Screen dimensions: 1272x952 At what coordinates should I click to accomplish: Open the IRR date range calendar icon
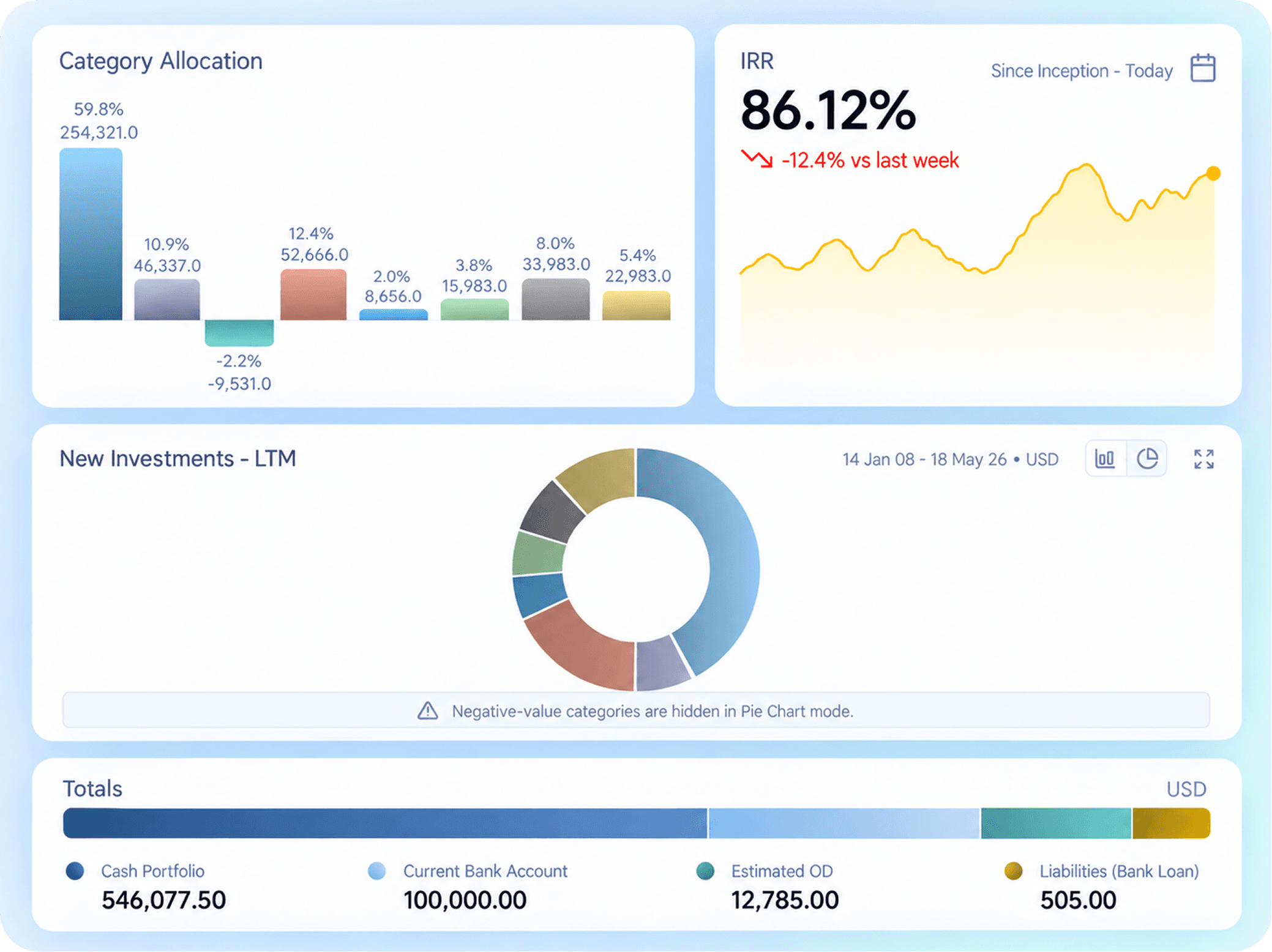[1202, 68]
